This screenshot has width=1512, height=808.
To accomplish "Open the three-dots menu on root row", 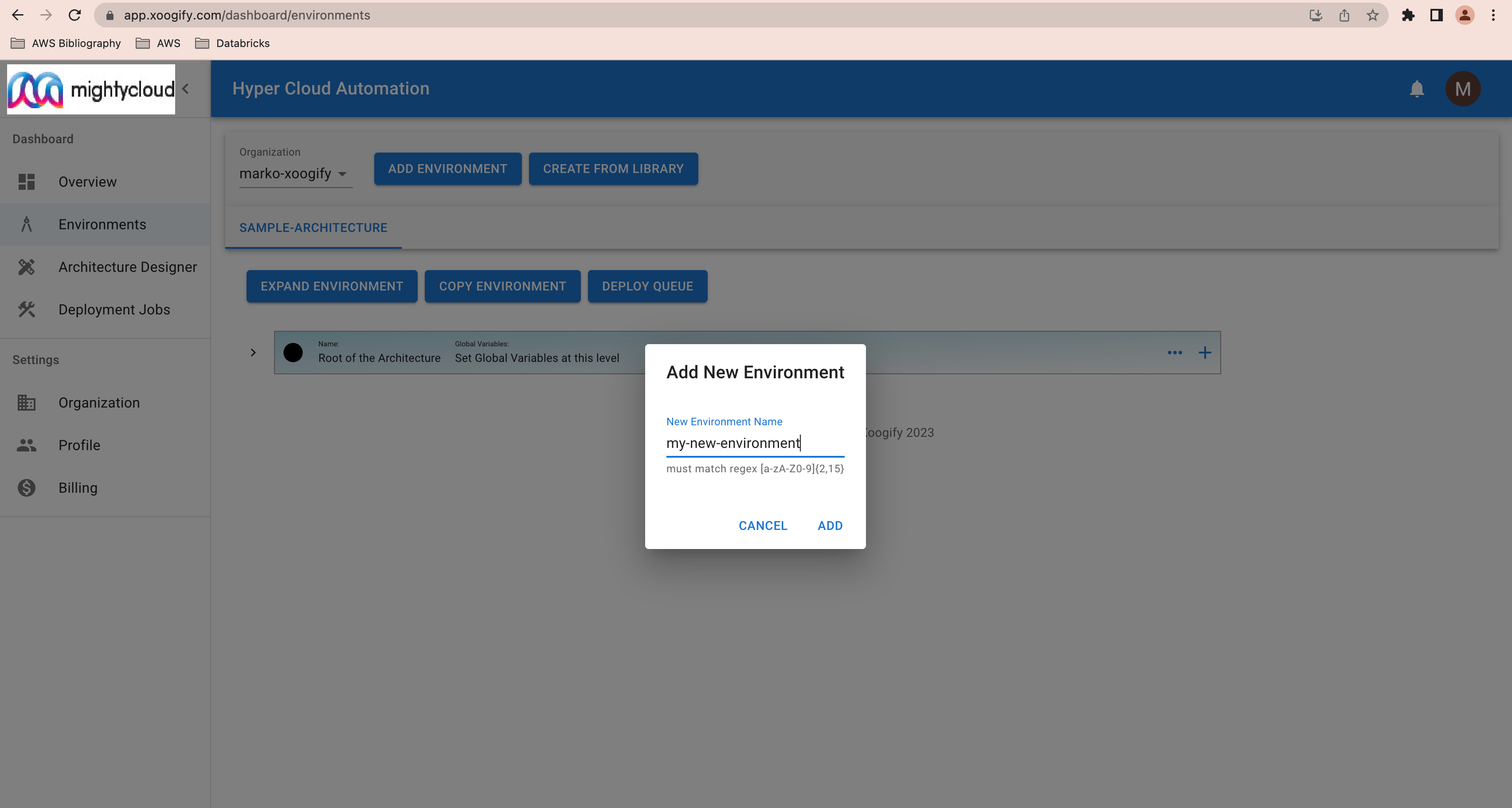I will click(1175, 352).
